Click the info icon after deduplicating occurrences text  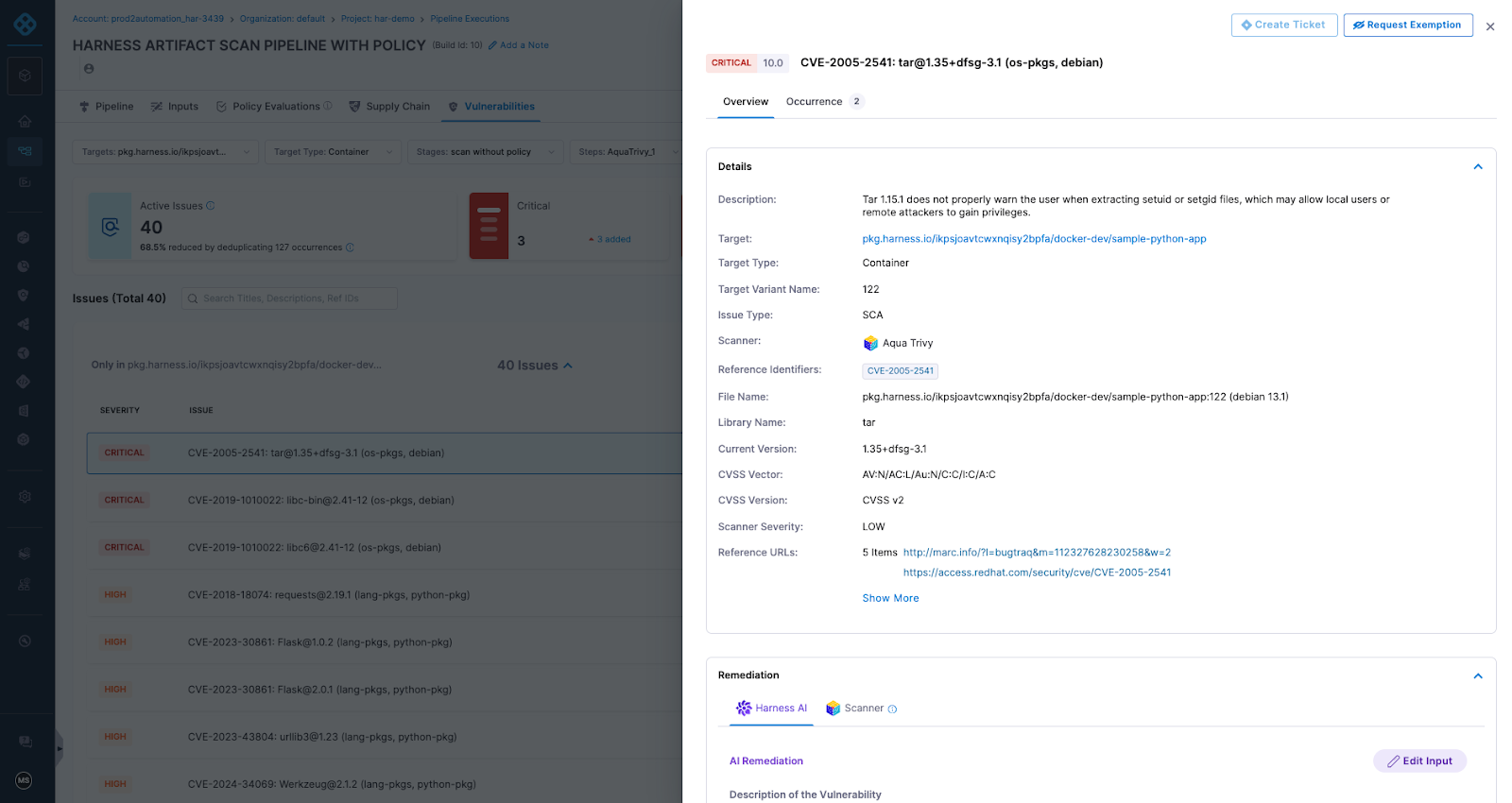pos(350,248)
